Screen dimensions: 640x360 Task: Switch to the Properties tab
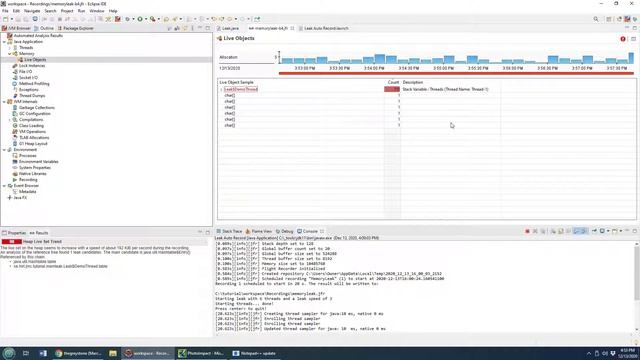(14, 233)
